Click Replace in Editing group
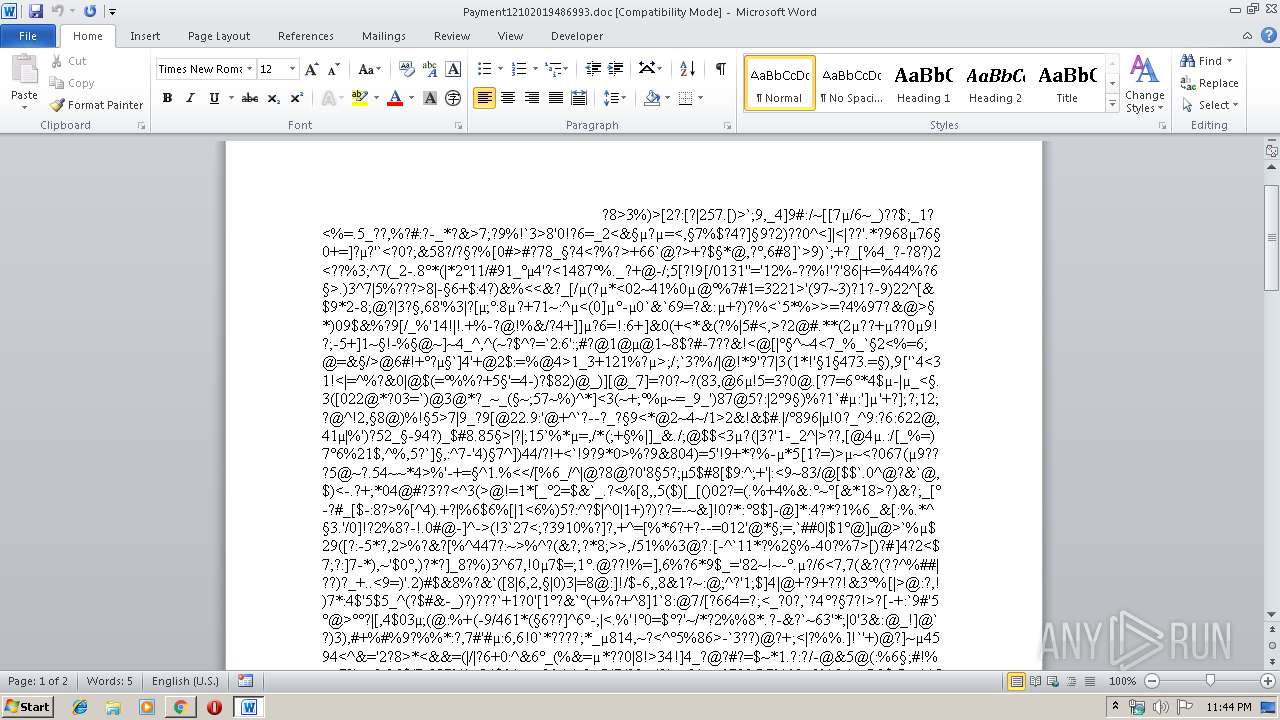Screen dimensions: 1280x720 tap(1209, 83)
